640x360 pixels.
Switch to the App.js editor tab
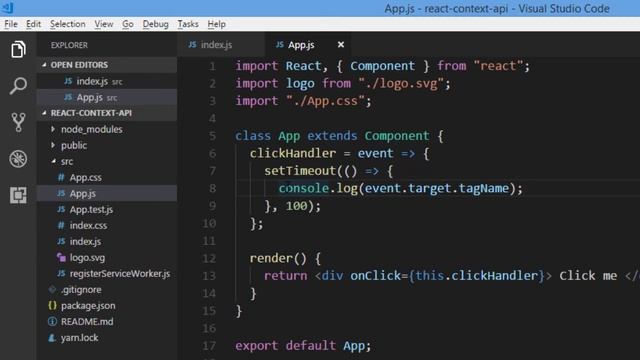tap(309, 44)
